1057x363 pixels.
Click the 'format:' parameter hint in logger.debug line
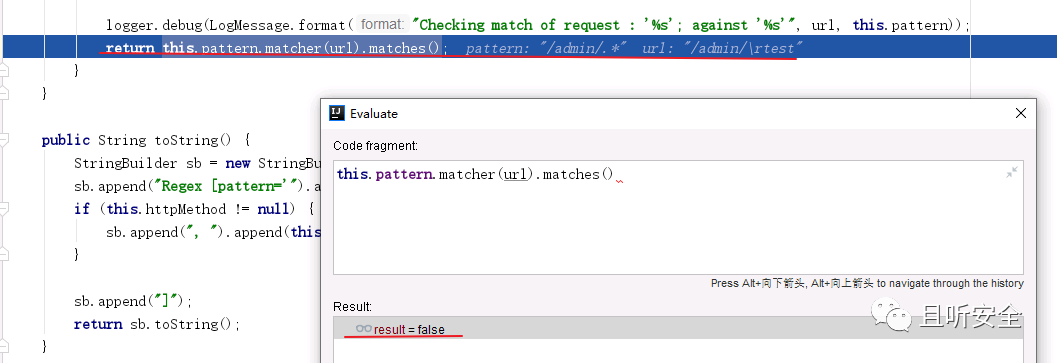coord(382,25)
